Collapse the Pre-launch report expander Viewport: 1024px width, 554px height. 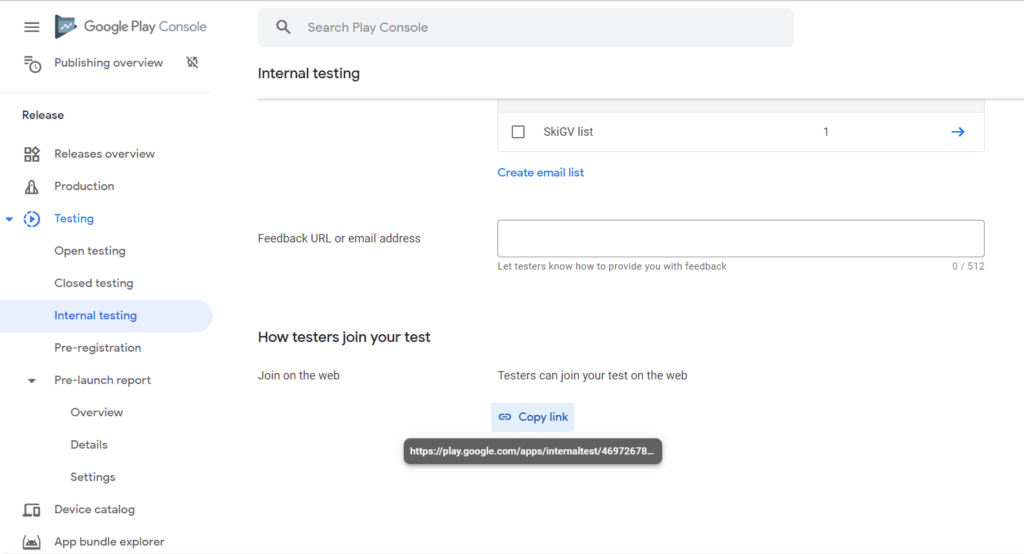(x=32, y=381)
